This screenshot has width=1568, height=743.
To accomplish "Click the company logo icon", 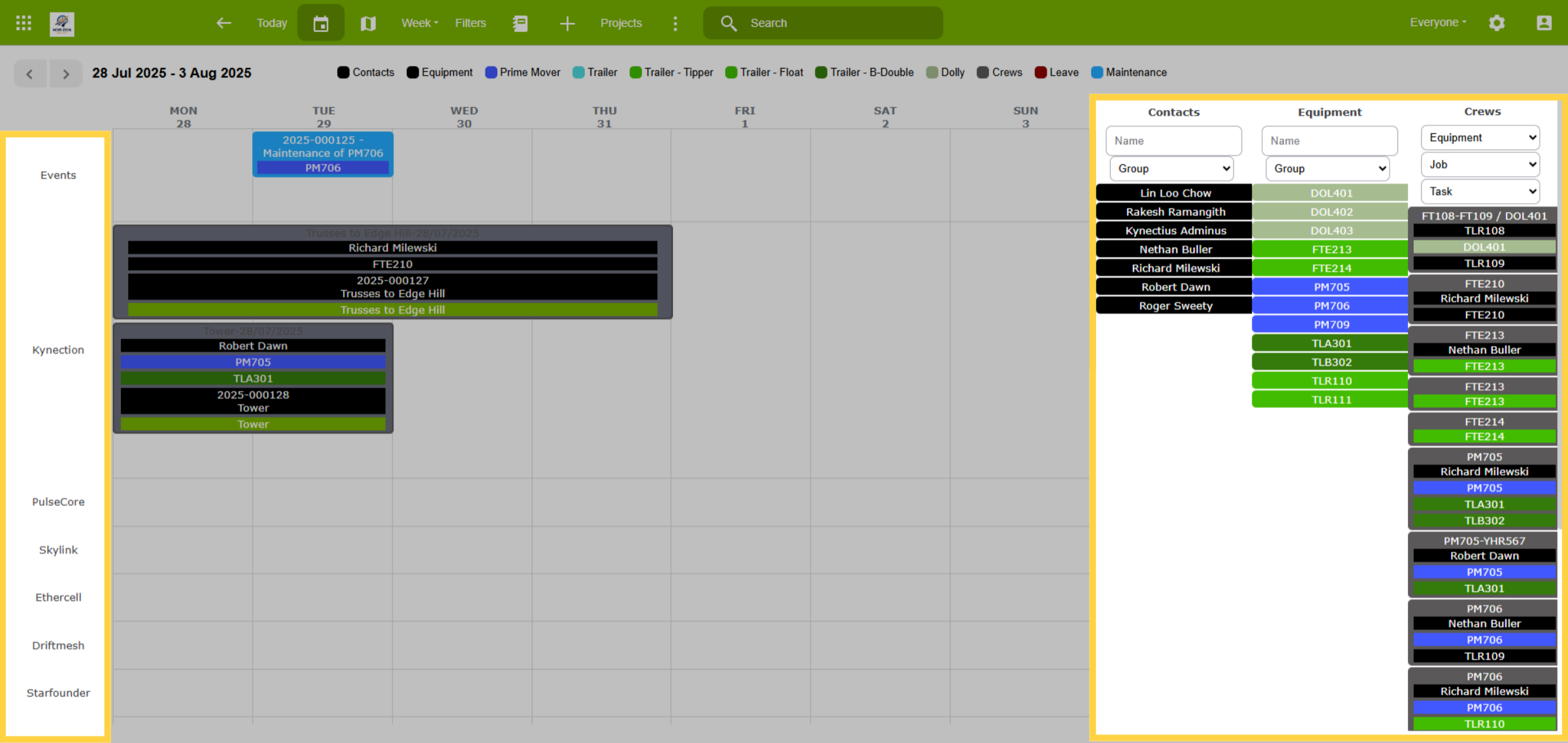I will (x=62, y=24).
